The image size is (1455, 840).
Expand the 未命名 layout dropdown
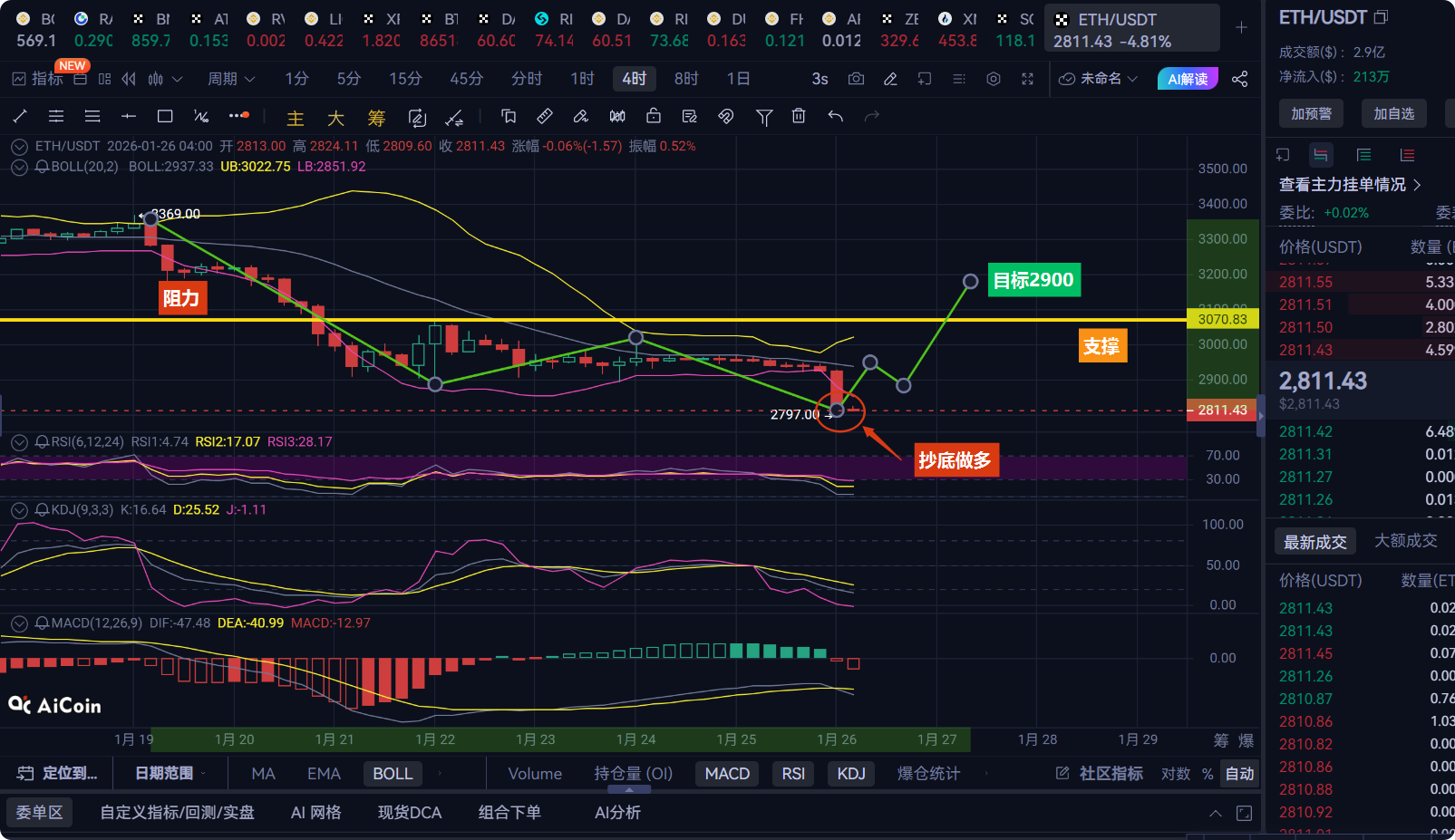coord(1099,79)
